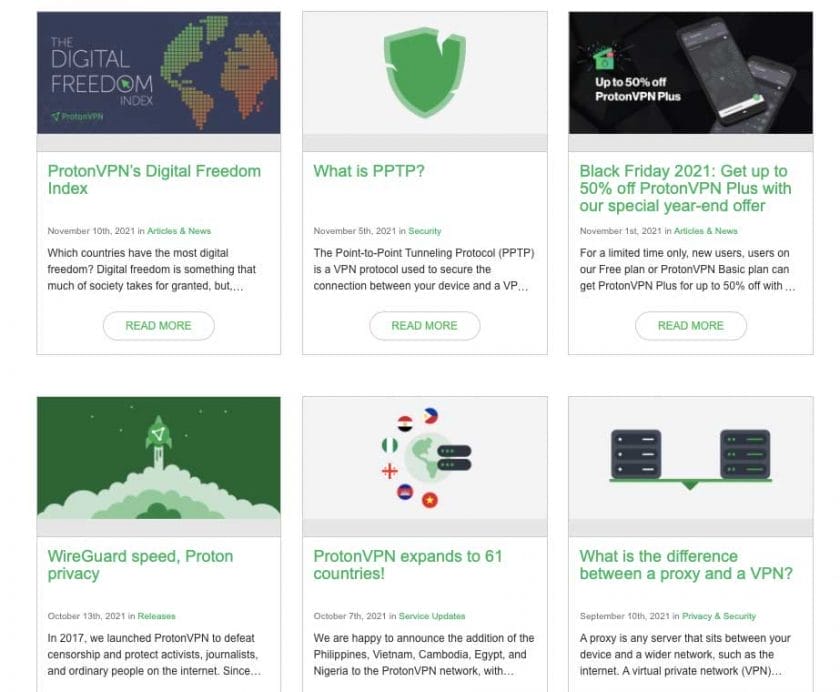The image size is (840, 692).
Task: Click the globe with country flags illustration
Action: pos(425,458)
